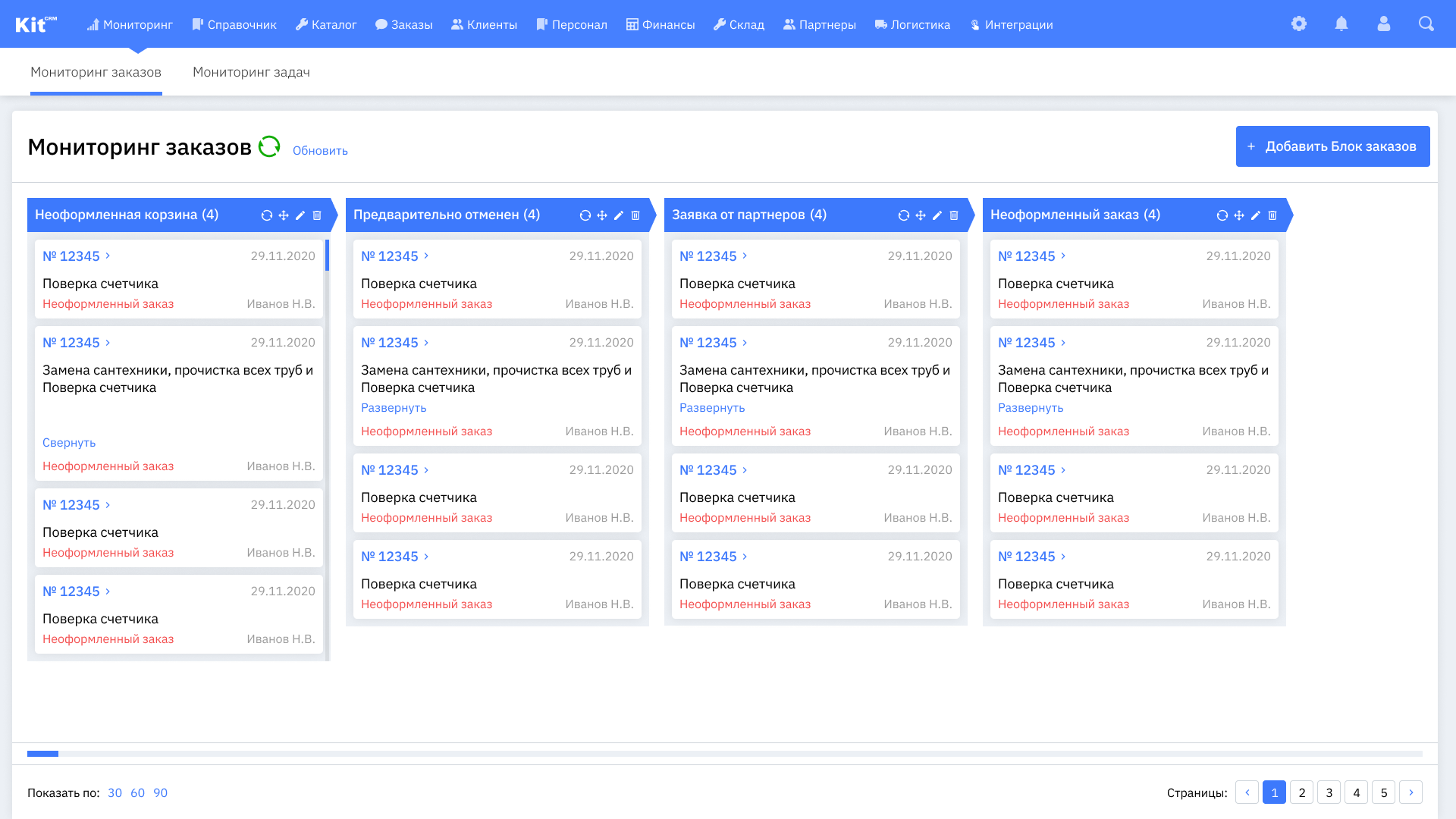Show 60 items per page
The width and height of the screenshot is (1456, 819).
pos(137,792)
